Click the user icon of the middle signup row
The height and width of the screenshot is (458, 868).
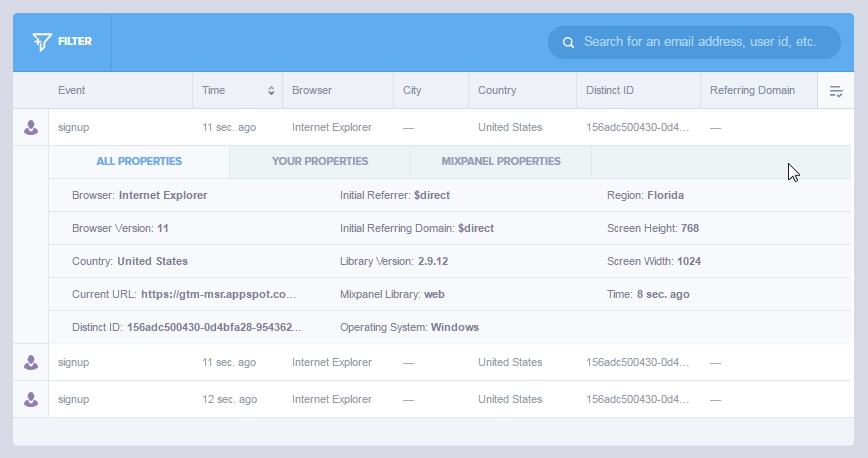point(31,362)
